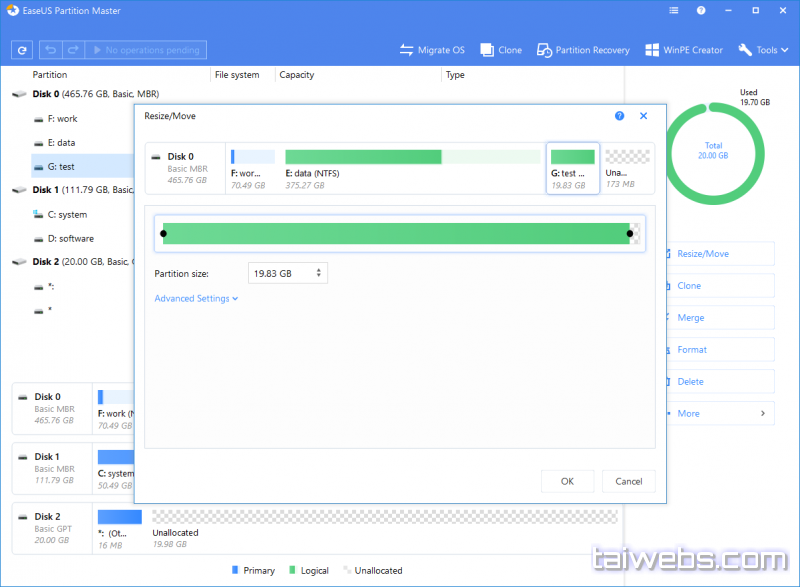The image size is (800, 587).
Task: Open WinPE Creator
Action: (684, 50)
